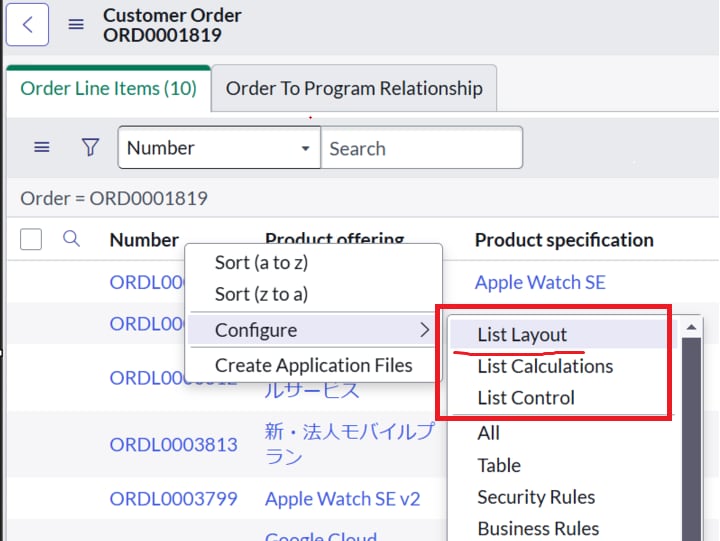Click the scrollbar up arrow in submenu
Image resolution: width=720 pixels, height=541 pixels.
(691, 327)
